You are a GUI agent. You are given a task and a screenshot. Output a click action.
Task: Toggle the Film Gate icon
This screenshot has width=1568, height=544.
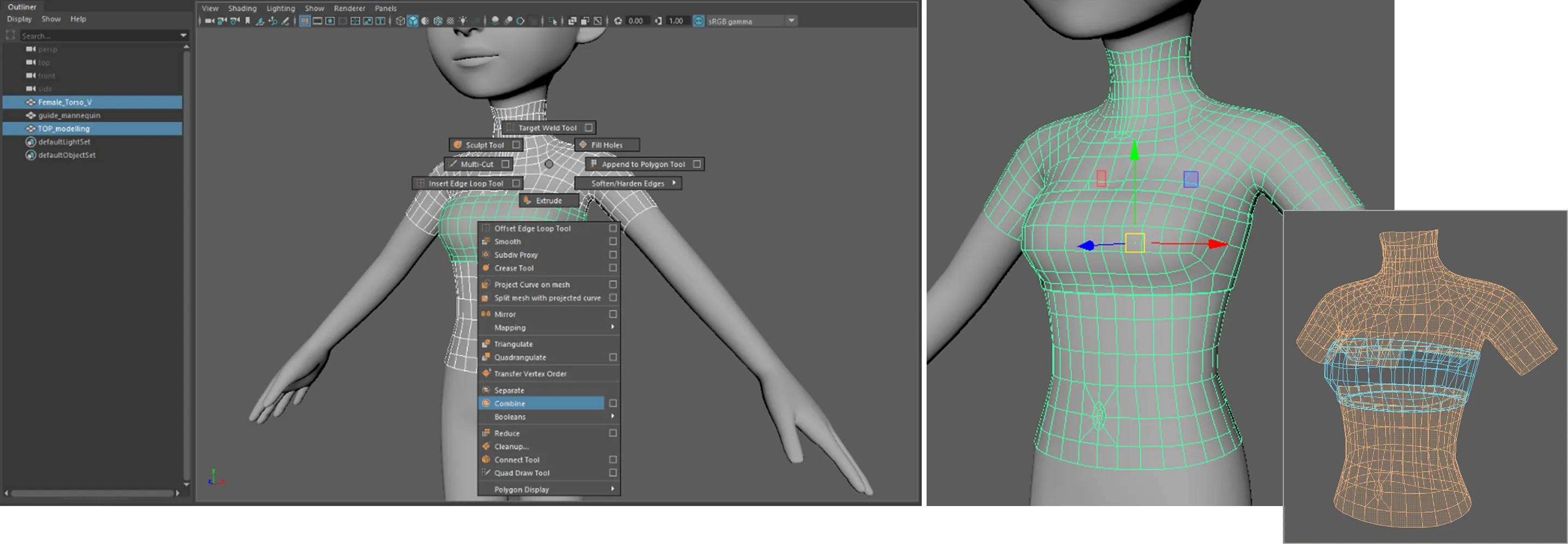tap(318, 21)
